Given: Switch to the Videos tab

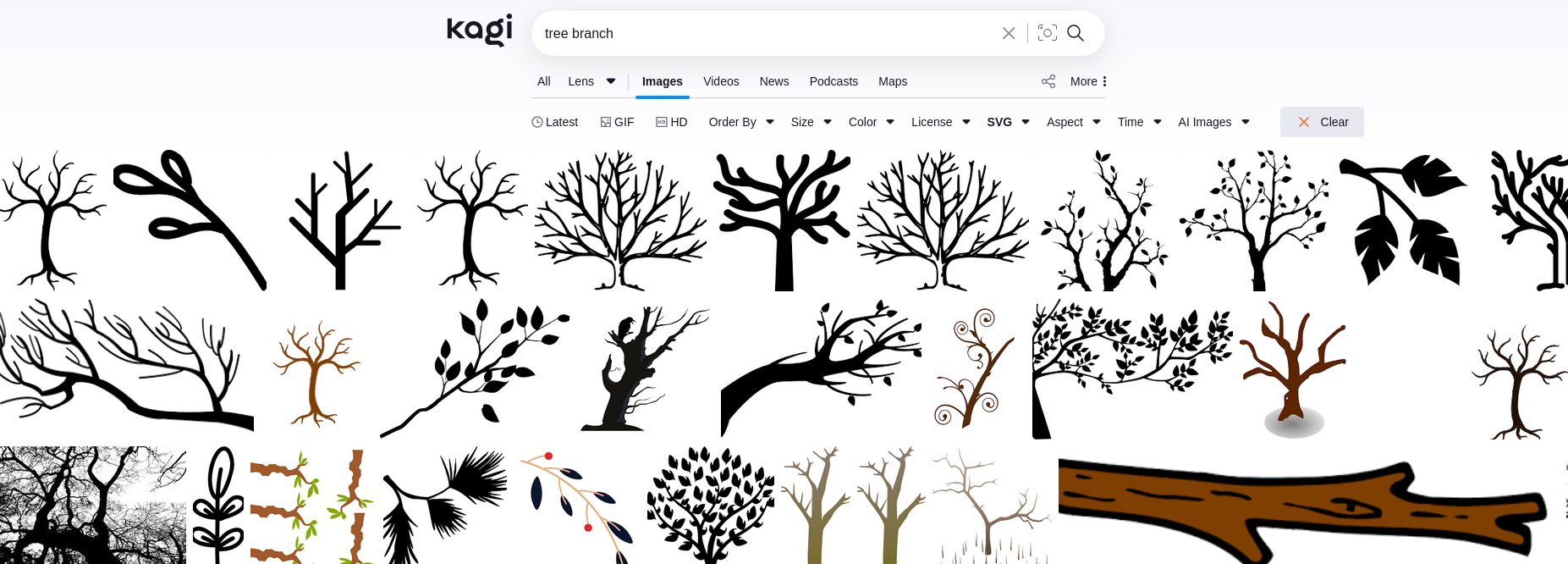Looking at the screenshot, I should click(x=721, y=81).
